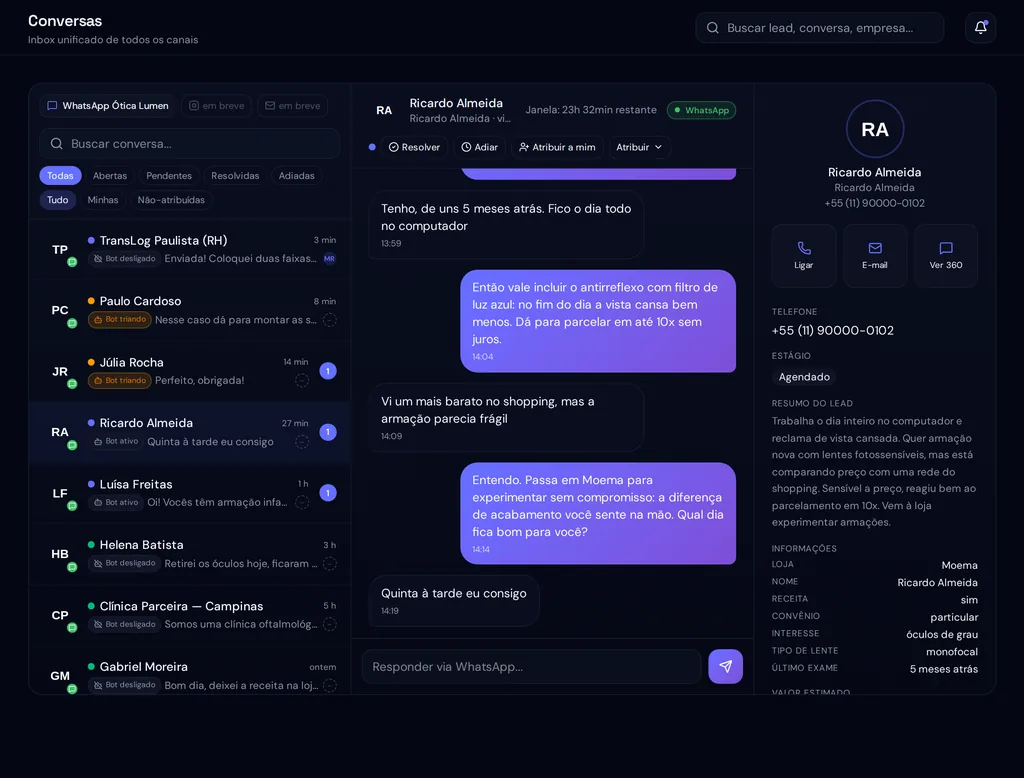The image size is (1024, 778).
Task: Click the Agendado stage chip
Action: (x=804, y=377)
